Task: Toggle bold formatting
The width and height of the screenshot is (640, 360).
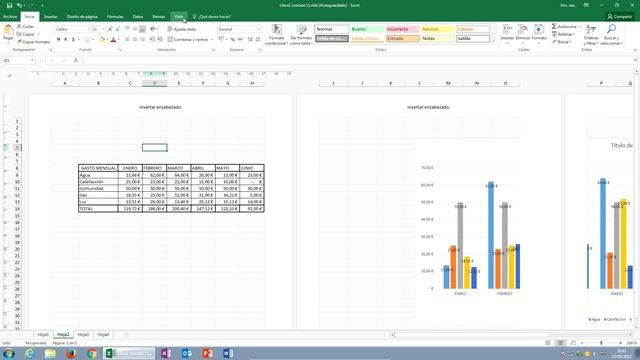Action: pos(58,40)
